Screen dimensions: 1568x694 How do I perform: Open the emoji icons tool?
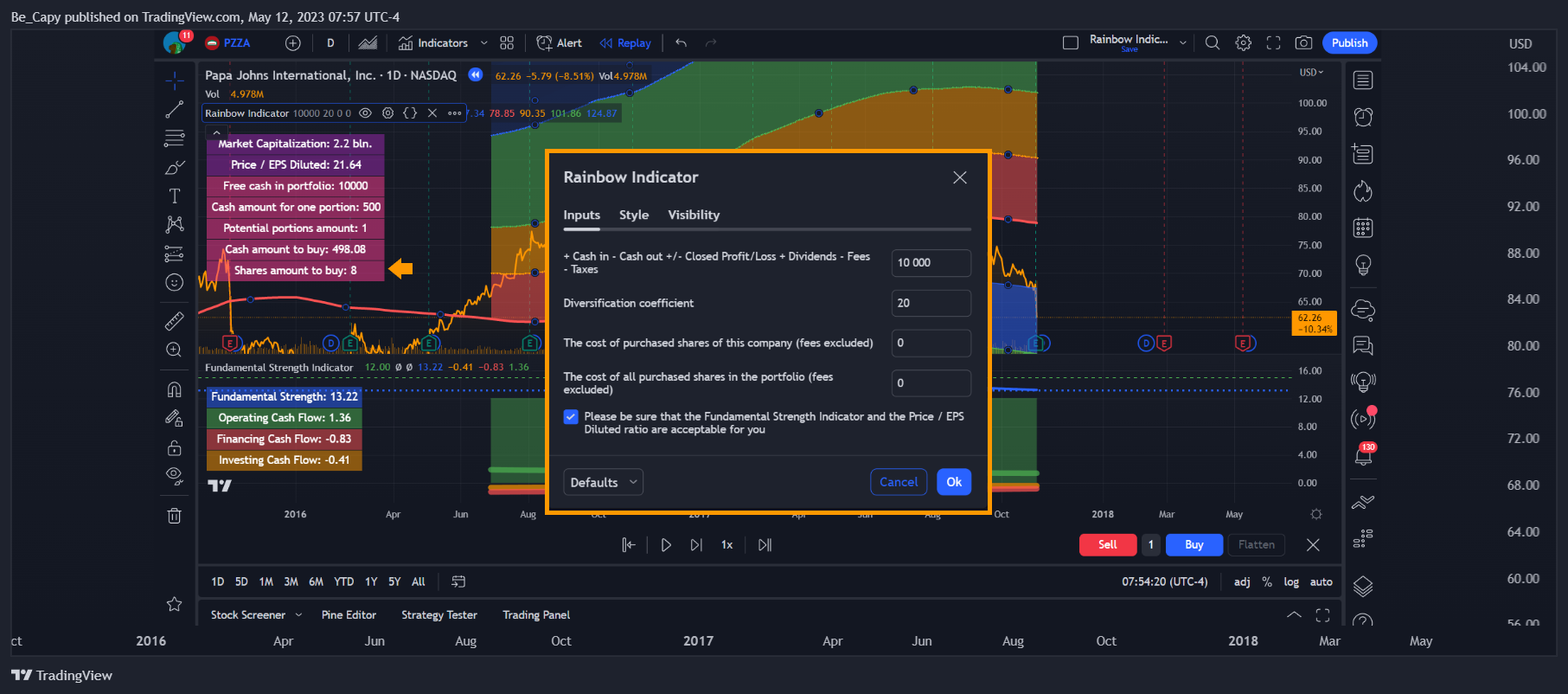pos(175,282)
